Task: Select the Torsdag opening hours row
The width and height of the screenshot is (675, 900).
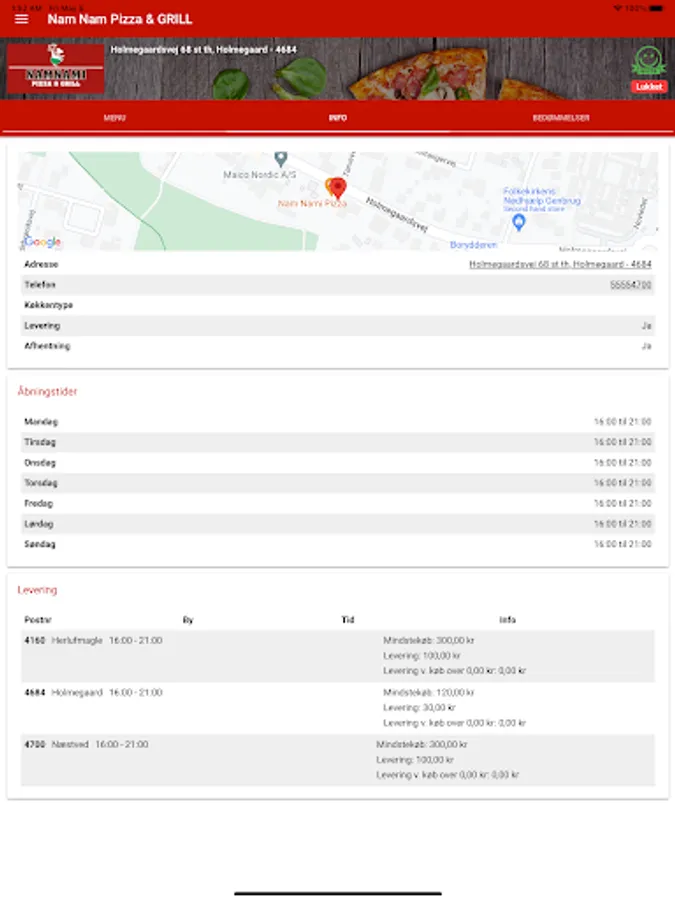Action: click(x=338, y=483)
